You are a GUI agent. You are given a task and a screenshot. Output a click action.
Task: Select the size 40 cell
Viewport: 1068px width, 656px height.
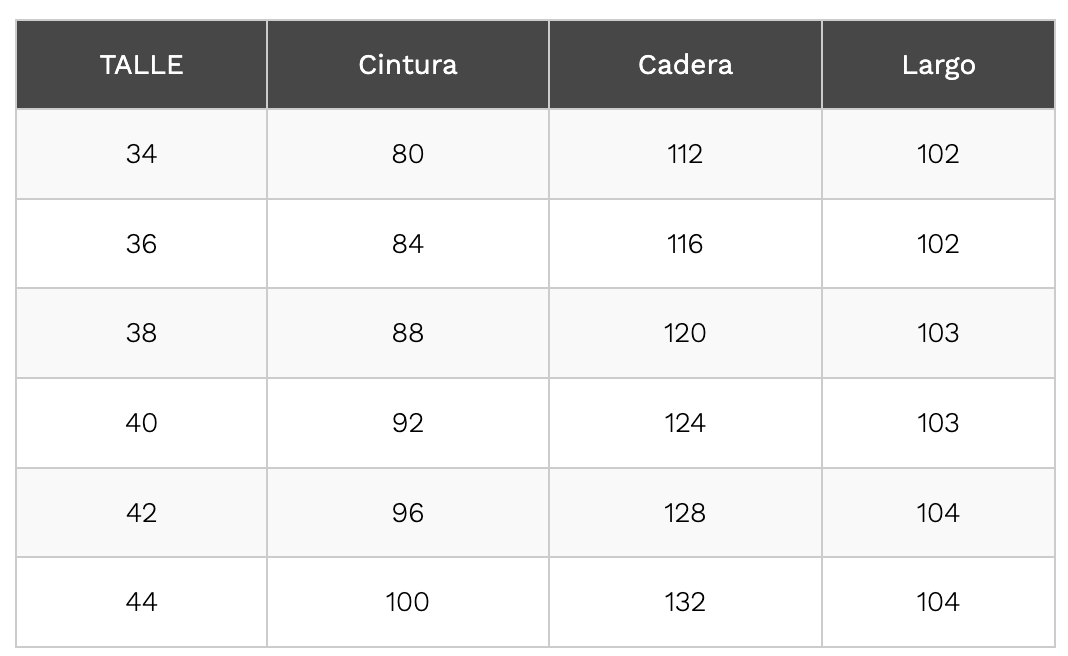coord(142,423)
